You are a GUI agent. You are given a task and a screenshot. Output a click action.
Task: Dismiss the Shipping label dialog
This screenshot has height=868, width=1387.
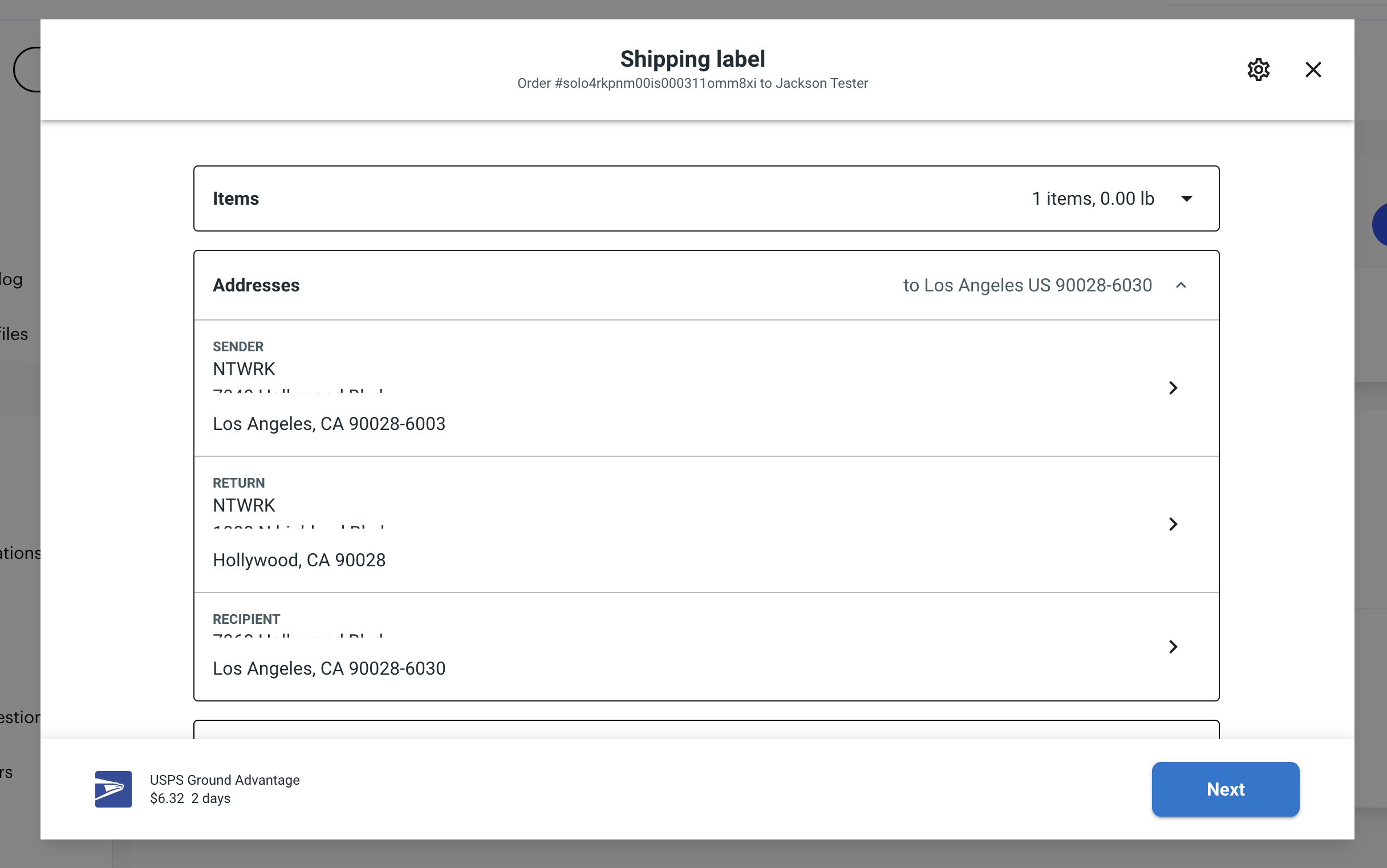[1313, 70]
